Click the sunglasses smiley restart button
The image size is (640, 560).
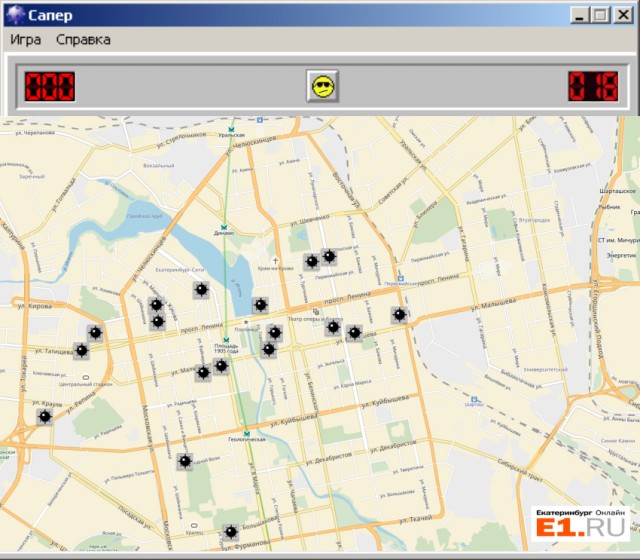click(322, 86)
